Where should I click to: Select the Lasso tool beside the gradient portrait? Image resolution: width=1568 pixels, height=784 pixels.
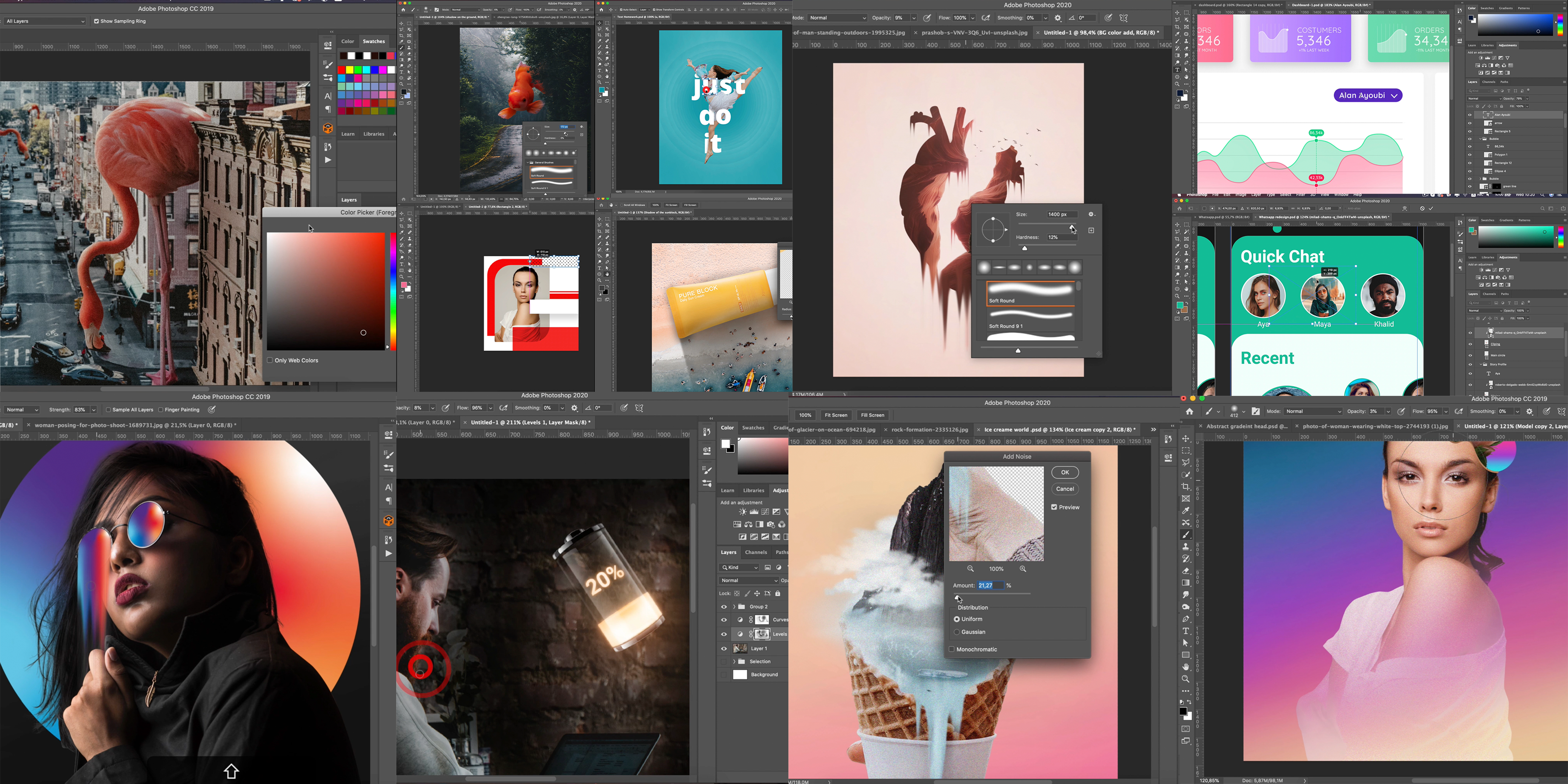(1186, 463)
